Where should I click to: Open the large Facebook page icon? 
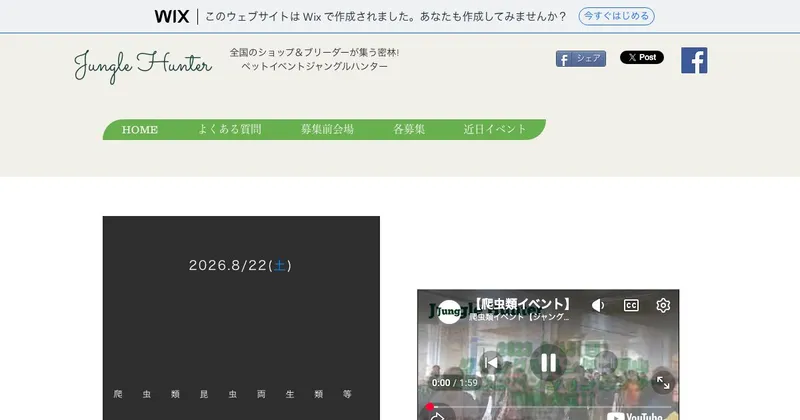pos(694,60)
